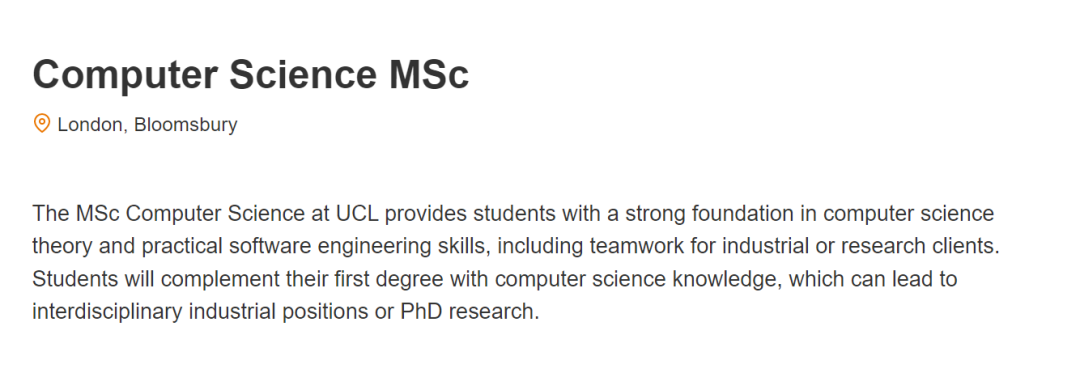Viewport: 1080px width, 390px height.
Task: Click the word "Computer" in the heading
Action: [125, 74]
